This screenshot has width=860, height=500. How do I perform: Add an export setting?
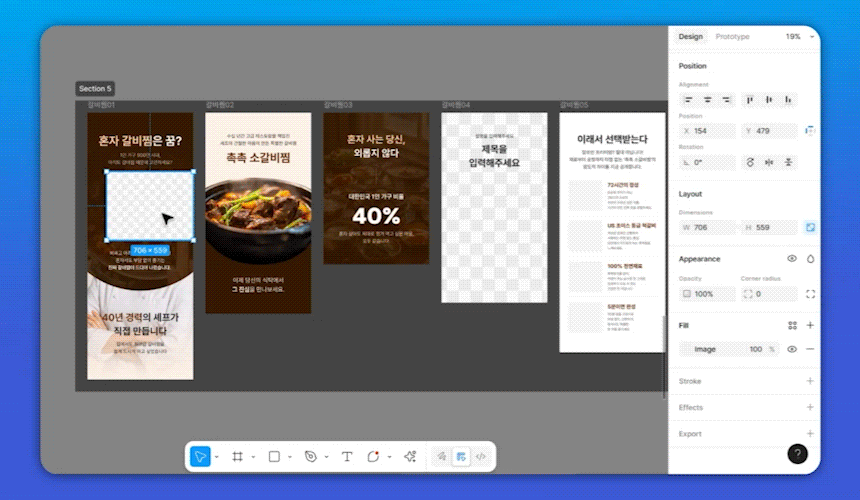pyautogui.click(x=810, y=434)
